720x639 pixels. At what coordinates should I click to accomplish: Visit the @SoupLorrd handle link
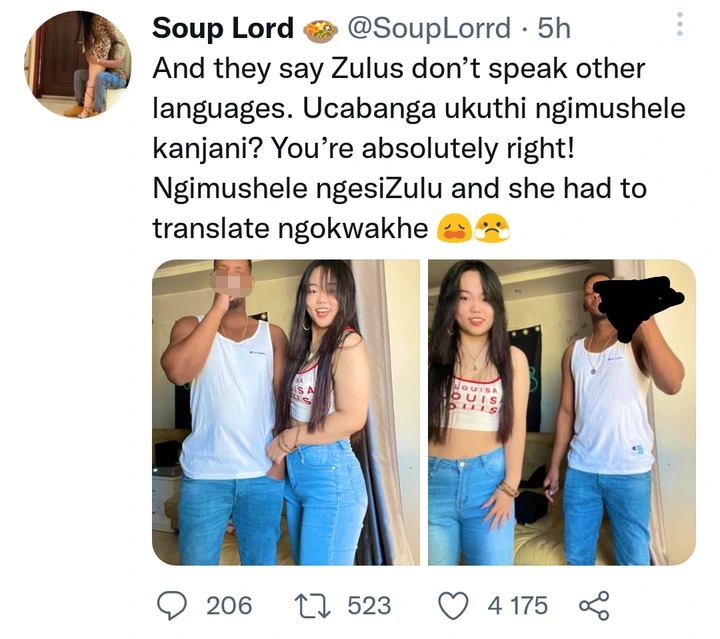pos(429,28)
